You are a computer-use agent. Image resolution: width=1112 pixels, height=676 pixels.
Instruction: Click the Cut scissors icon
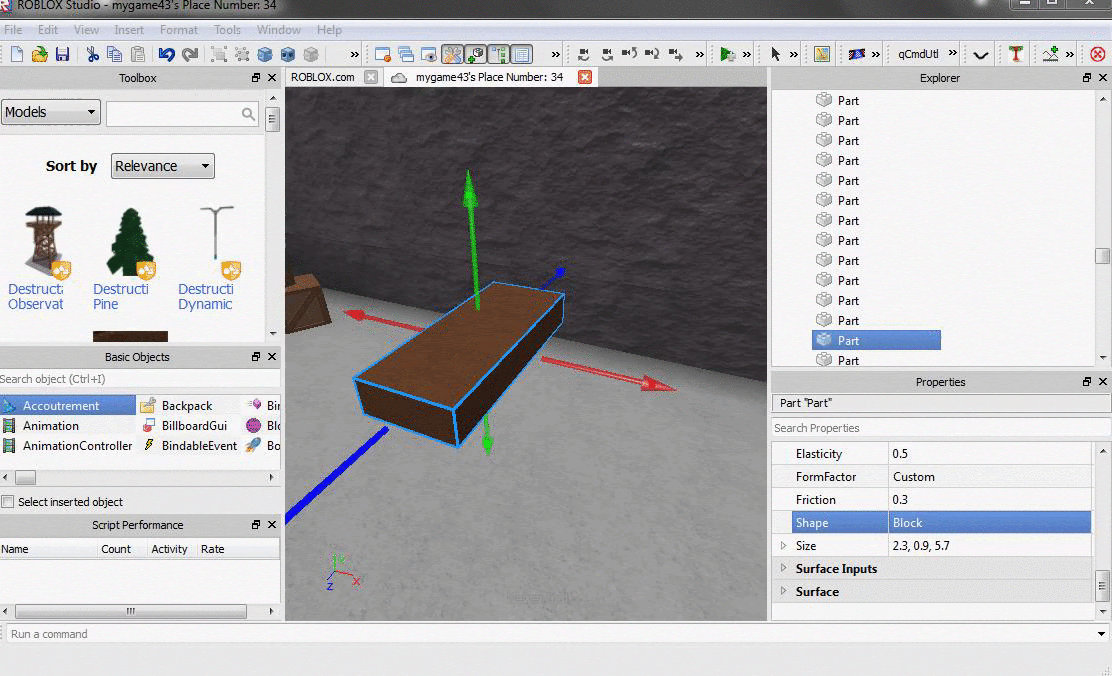point(92,54)
